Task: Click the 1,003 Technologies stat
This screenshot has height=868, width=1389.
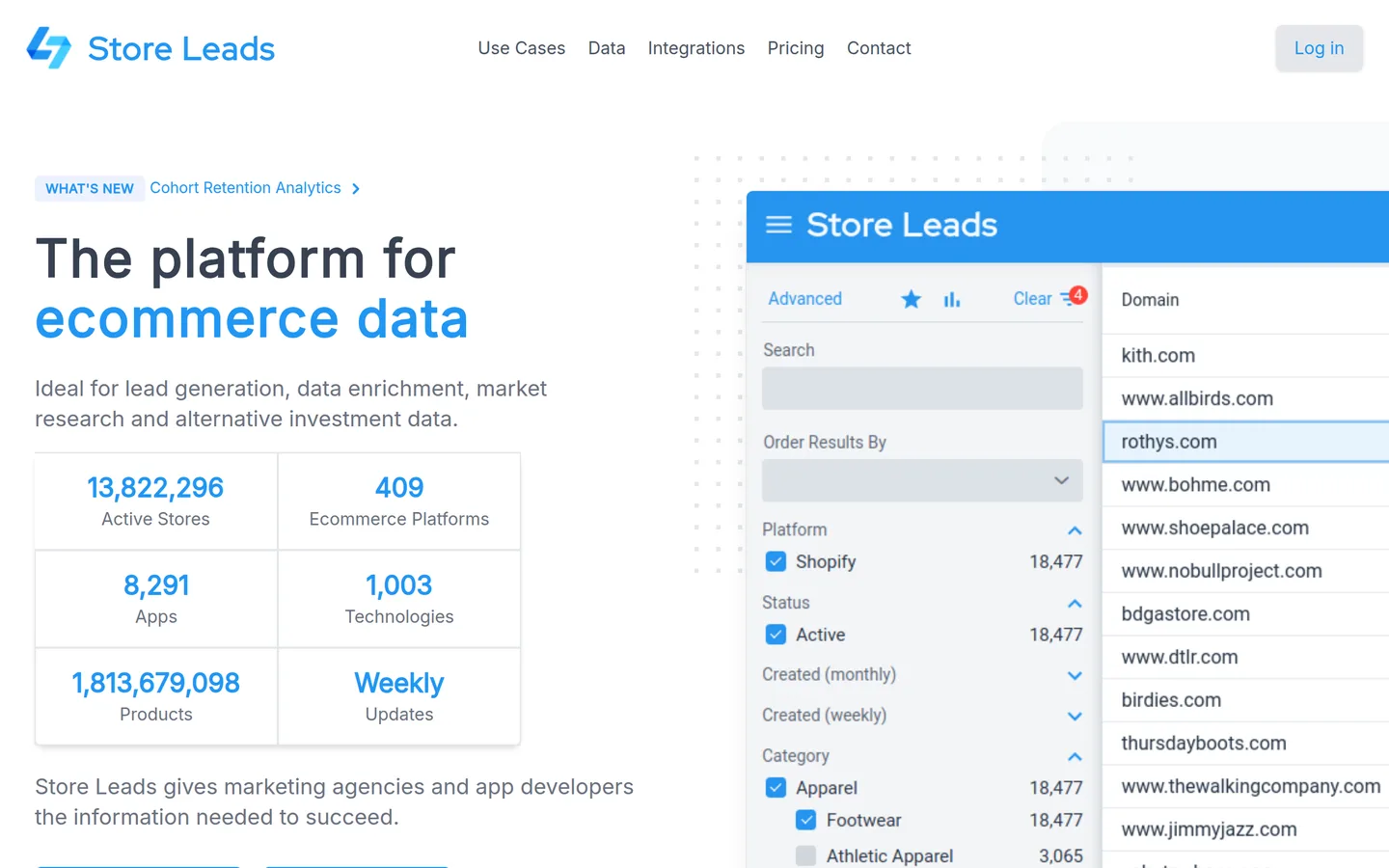Action: coord(399,599)
